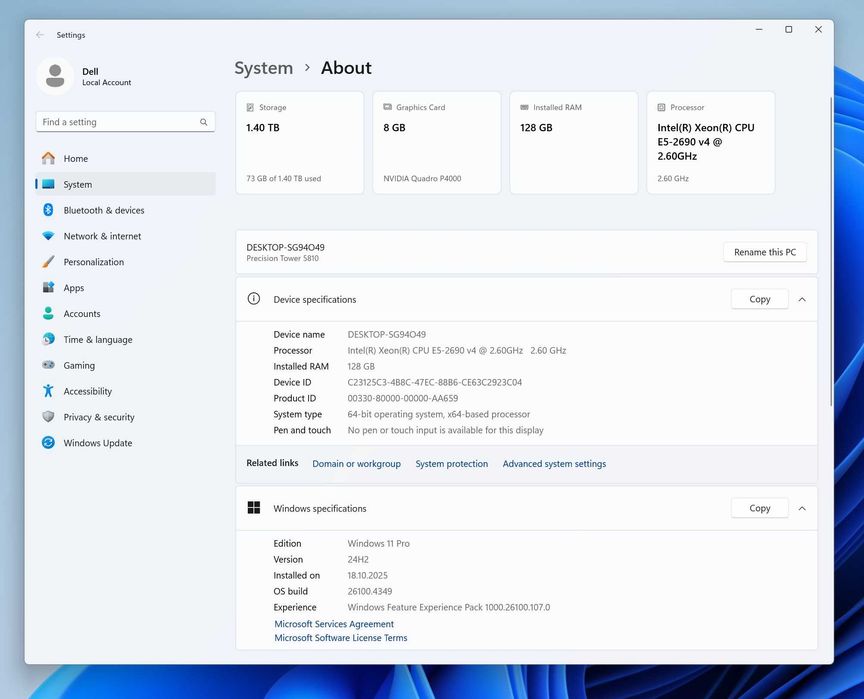Click the Device name value DESKTOP-SG94O49

[x=386, y=334]
